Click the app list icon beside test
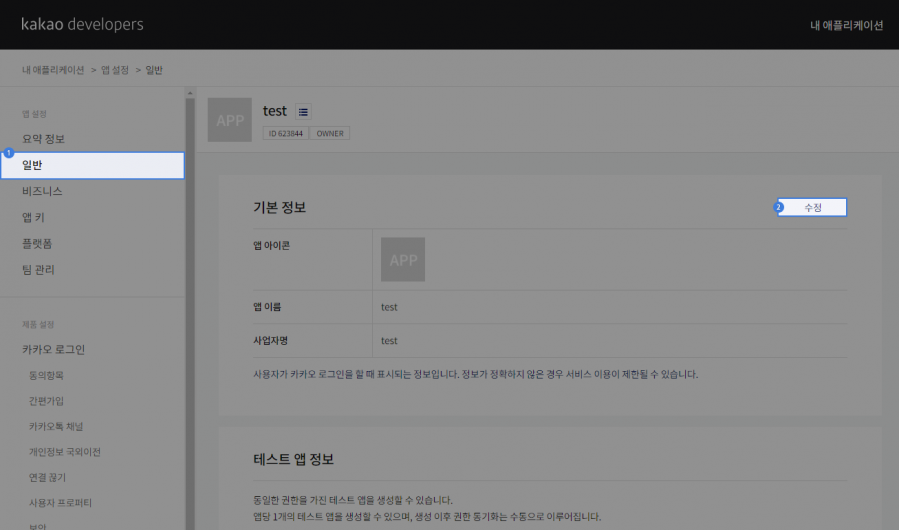Screen dimensions: 899x530 click(304, 111)
